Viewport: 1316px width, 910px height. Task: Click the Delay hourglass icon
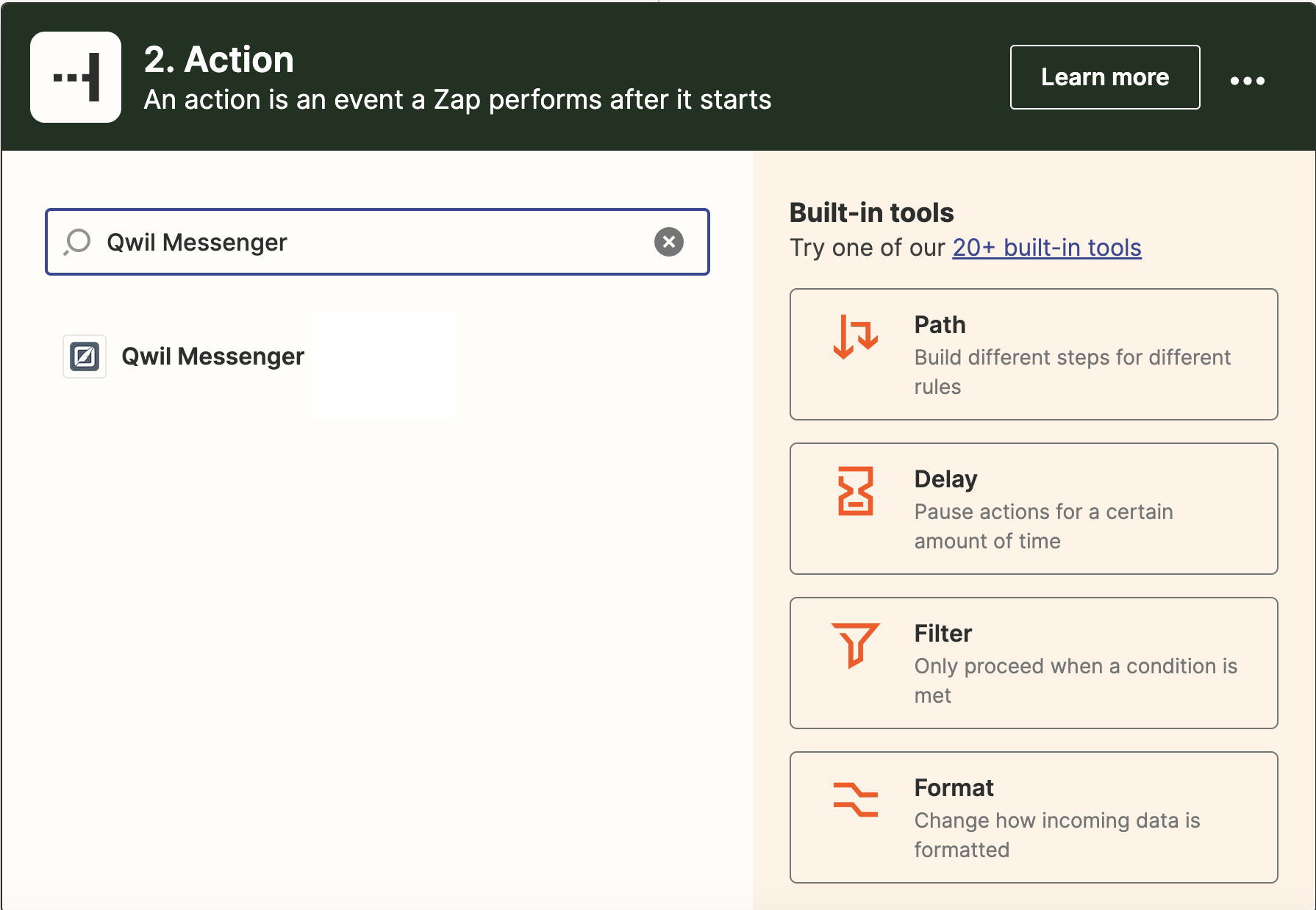855,490
